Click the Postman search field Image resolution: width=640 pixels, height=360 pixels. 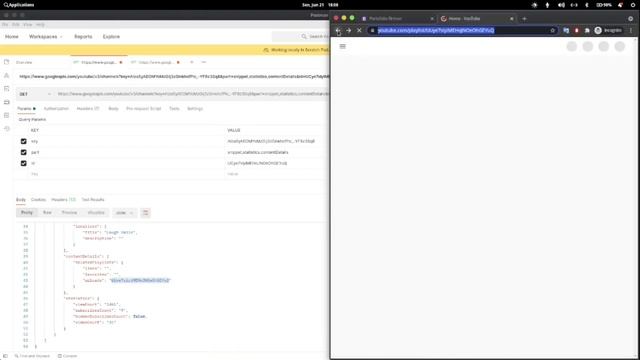pos(301,37)
